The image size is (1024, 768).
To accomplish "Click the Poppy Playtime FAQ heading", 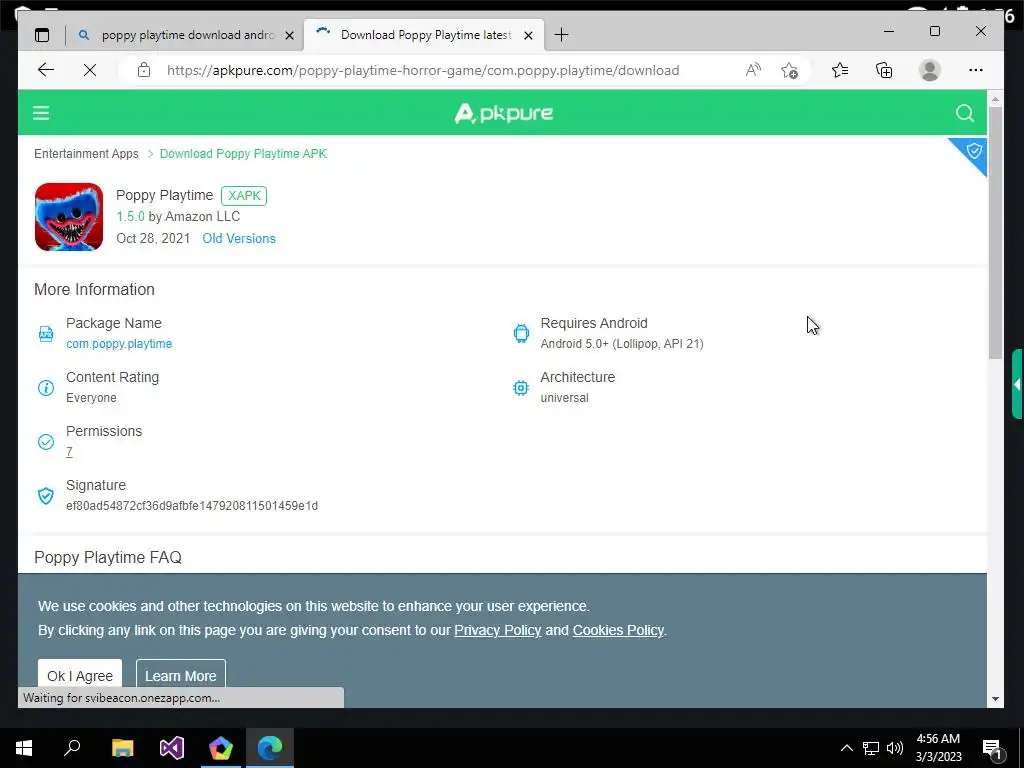I will pos(108,557).
